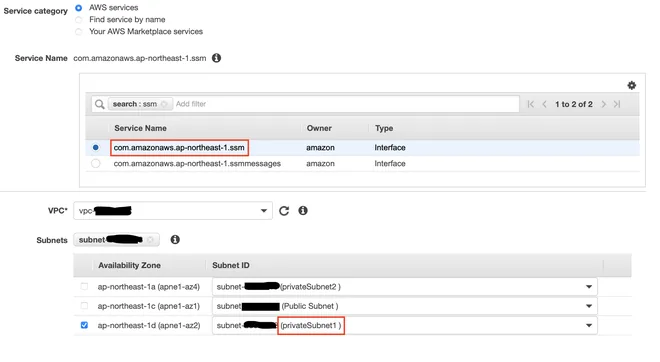This screenshot has width=660, height=362.
Task: Remove the selected subnet chip
Action: [150, 240]
